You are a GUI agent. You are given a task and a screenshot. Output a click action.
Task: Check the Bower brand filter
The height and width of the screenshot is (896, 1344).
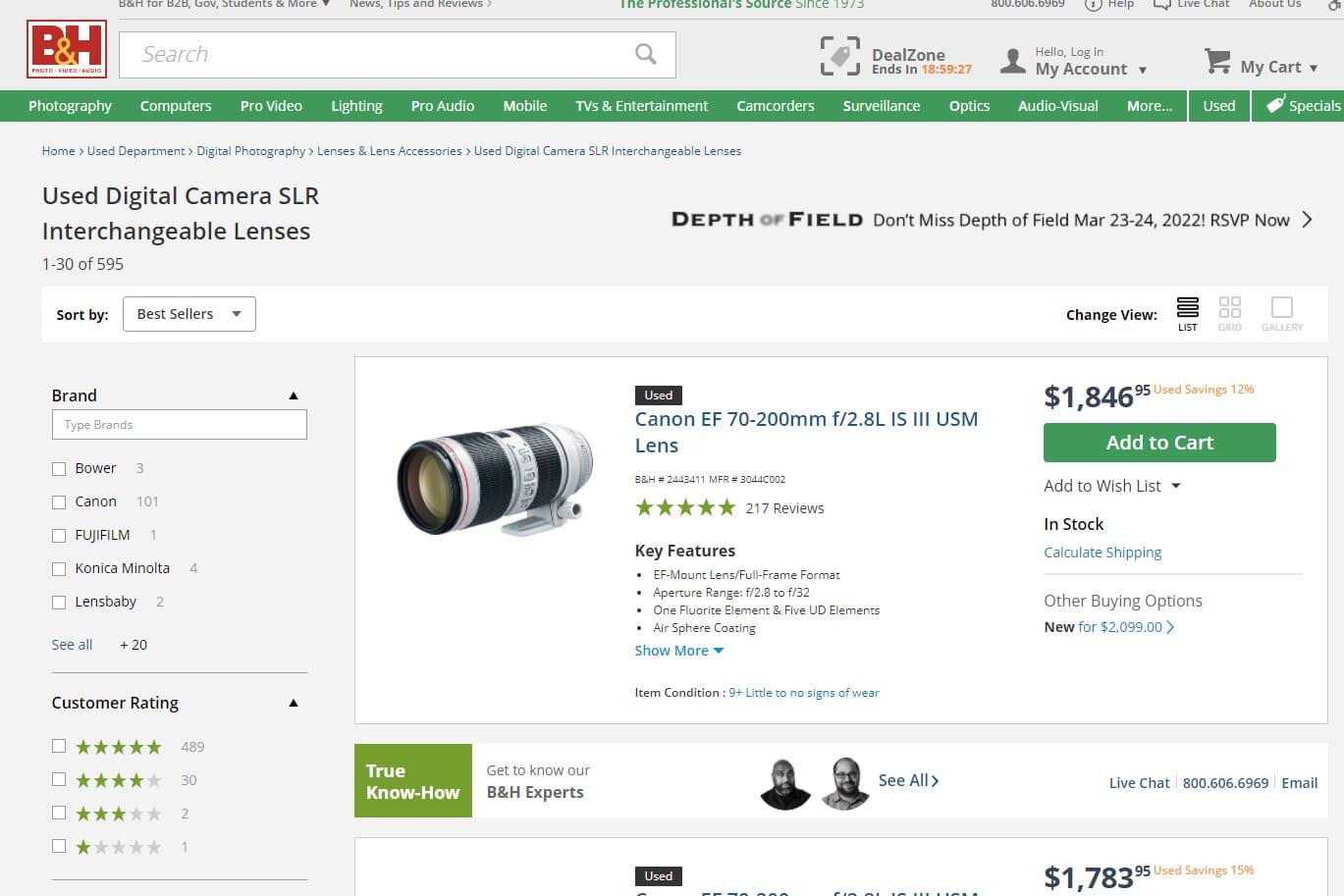coord(59,469)
